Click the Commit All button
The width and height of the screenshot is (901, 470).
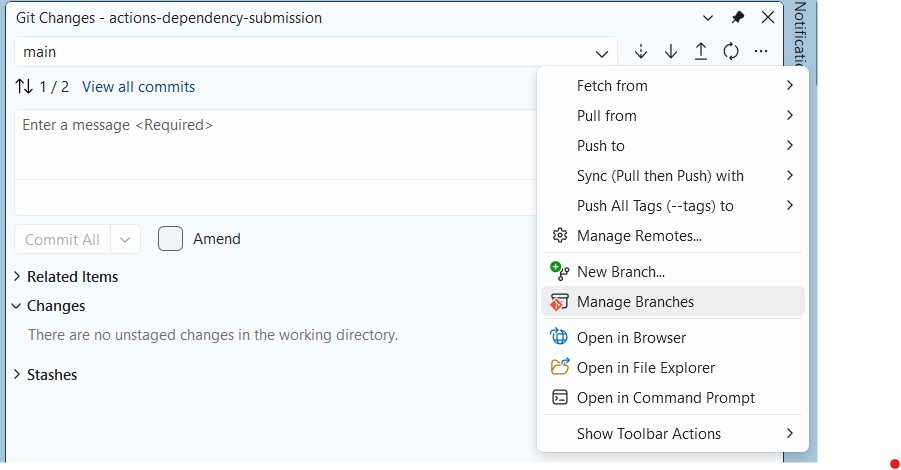62,240
